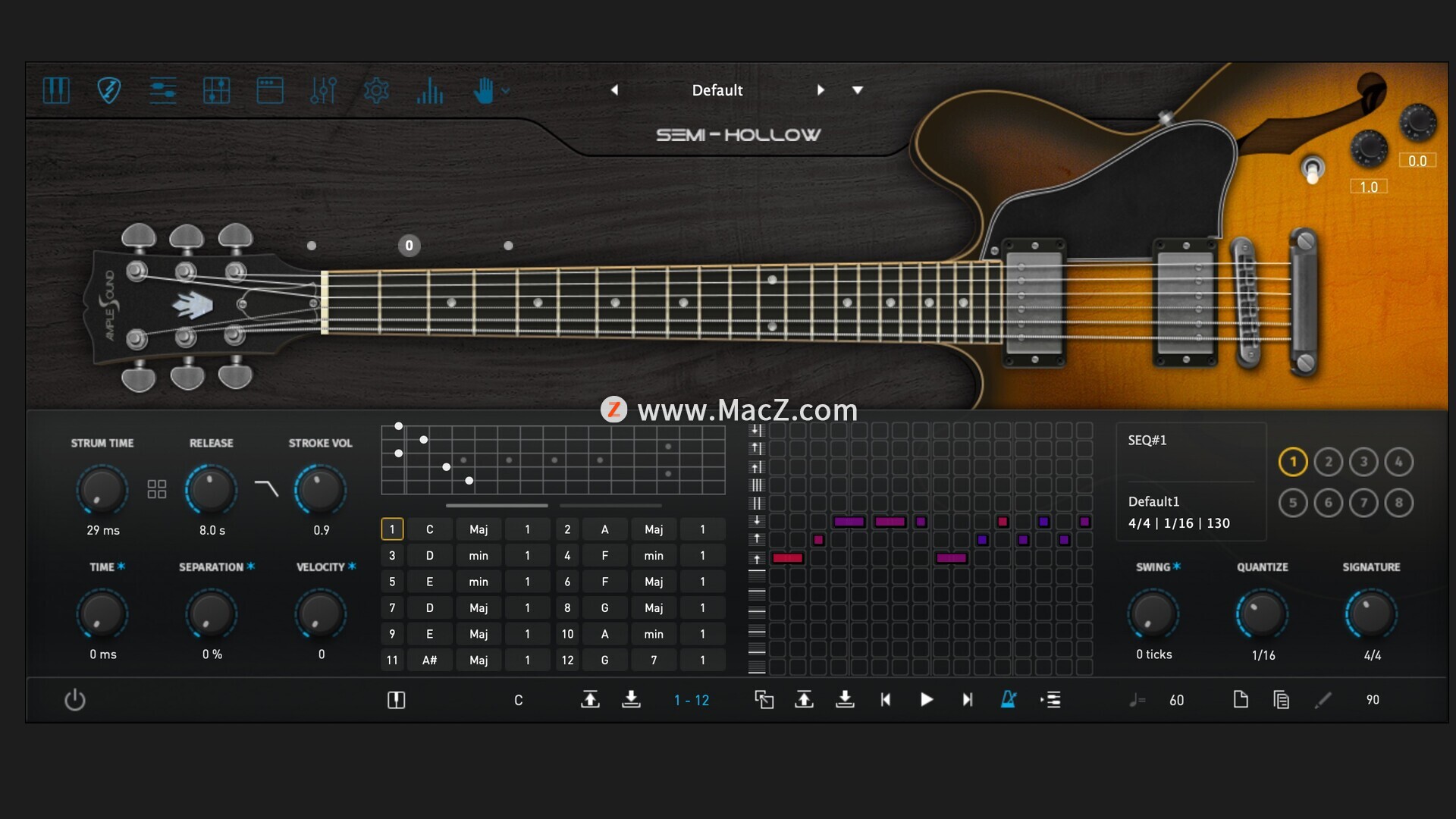Click the SEQ#1 name field

coord(1147,440)
